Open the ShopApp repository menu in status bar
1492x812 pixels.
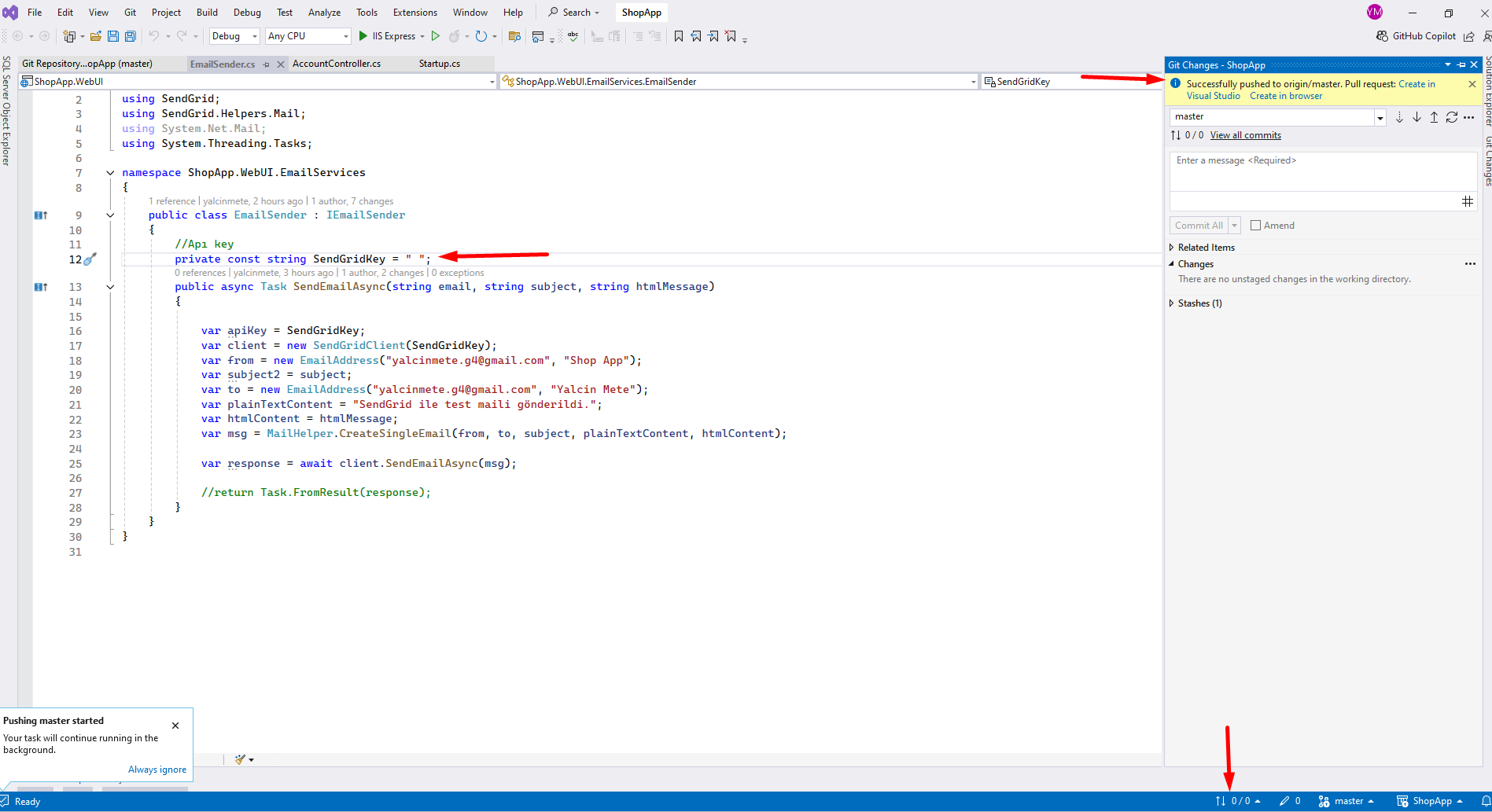(x=1430, y=801)
